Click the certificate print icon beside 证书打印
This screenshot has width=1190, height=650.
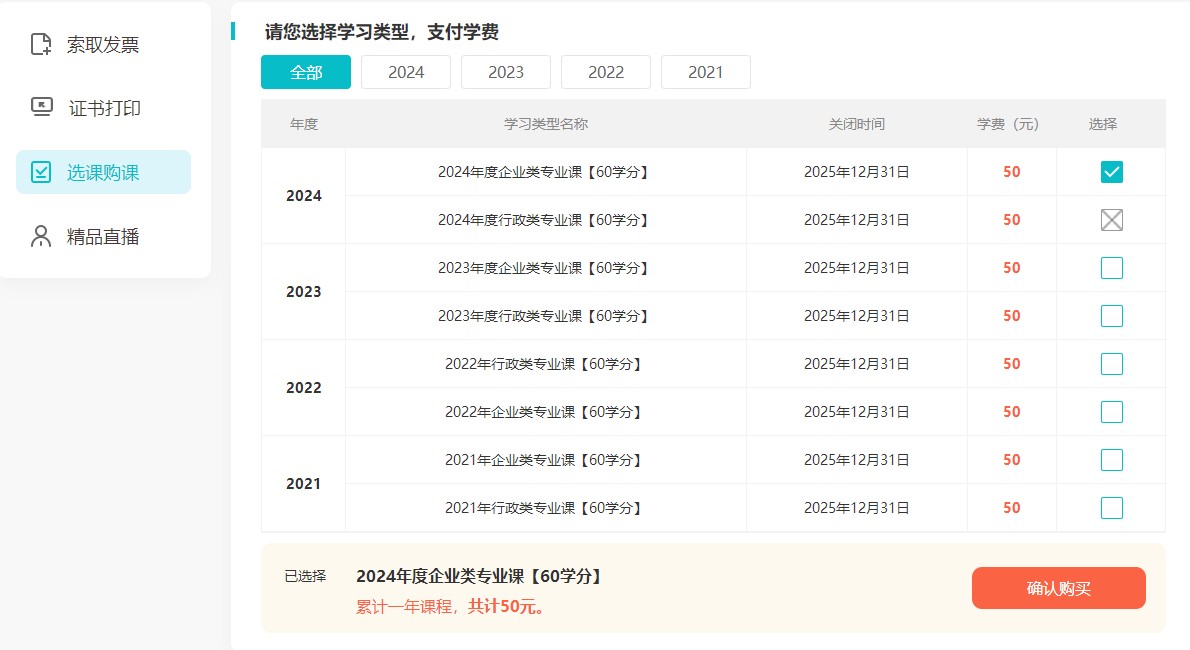[41, 108]
